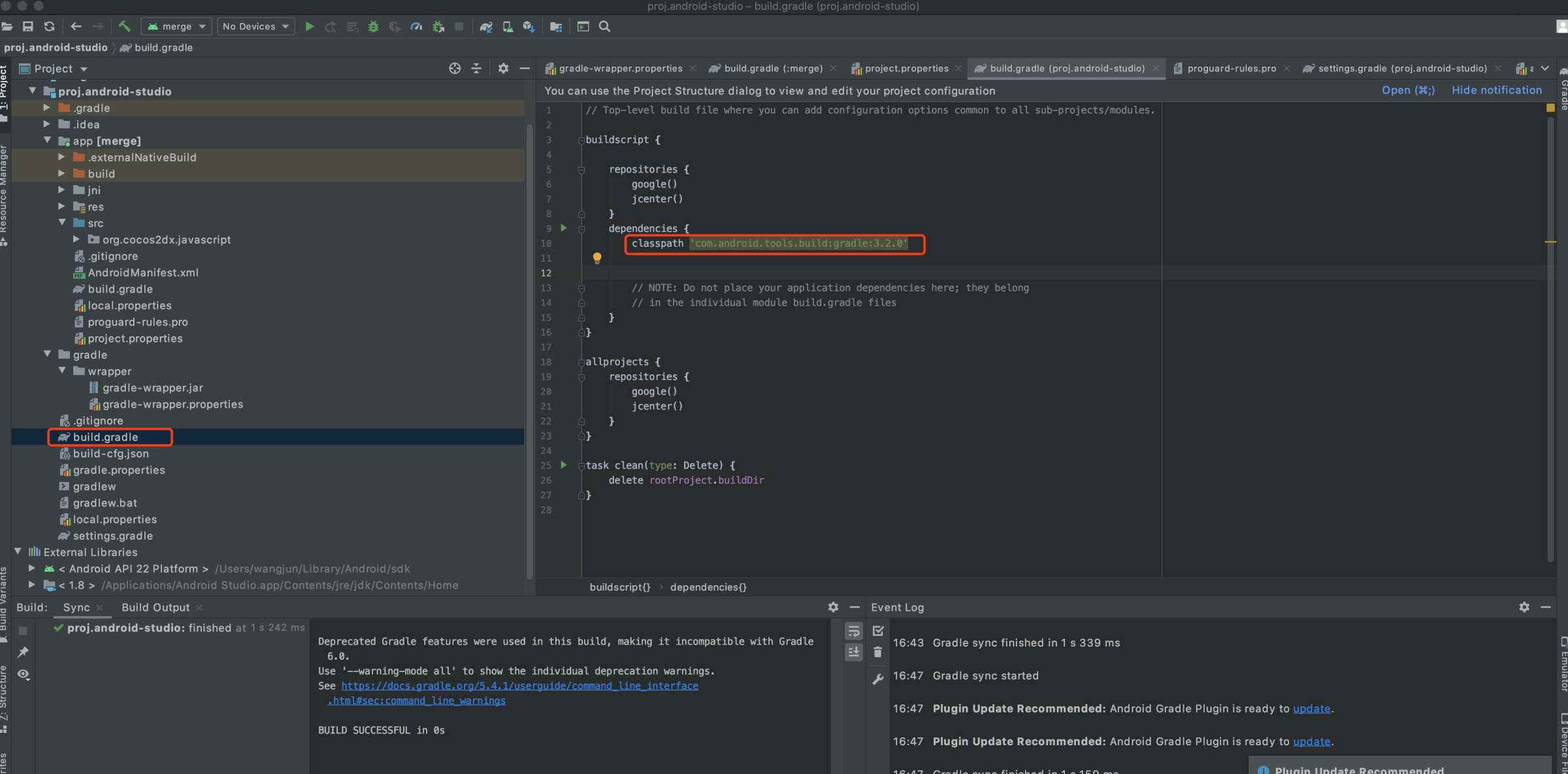Open the SDK Manager icon

pyautogui.click(x=529, y=27)
